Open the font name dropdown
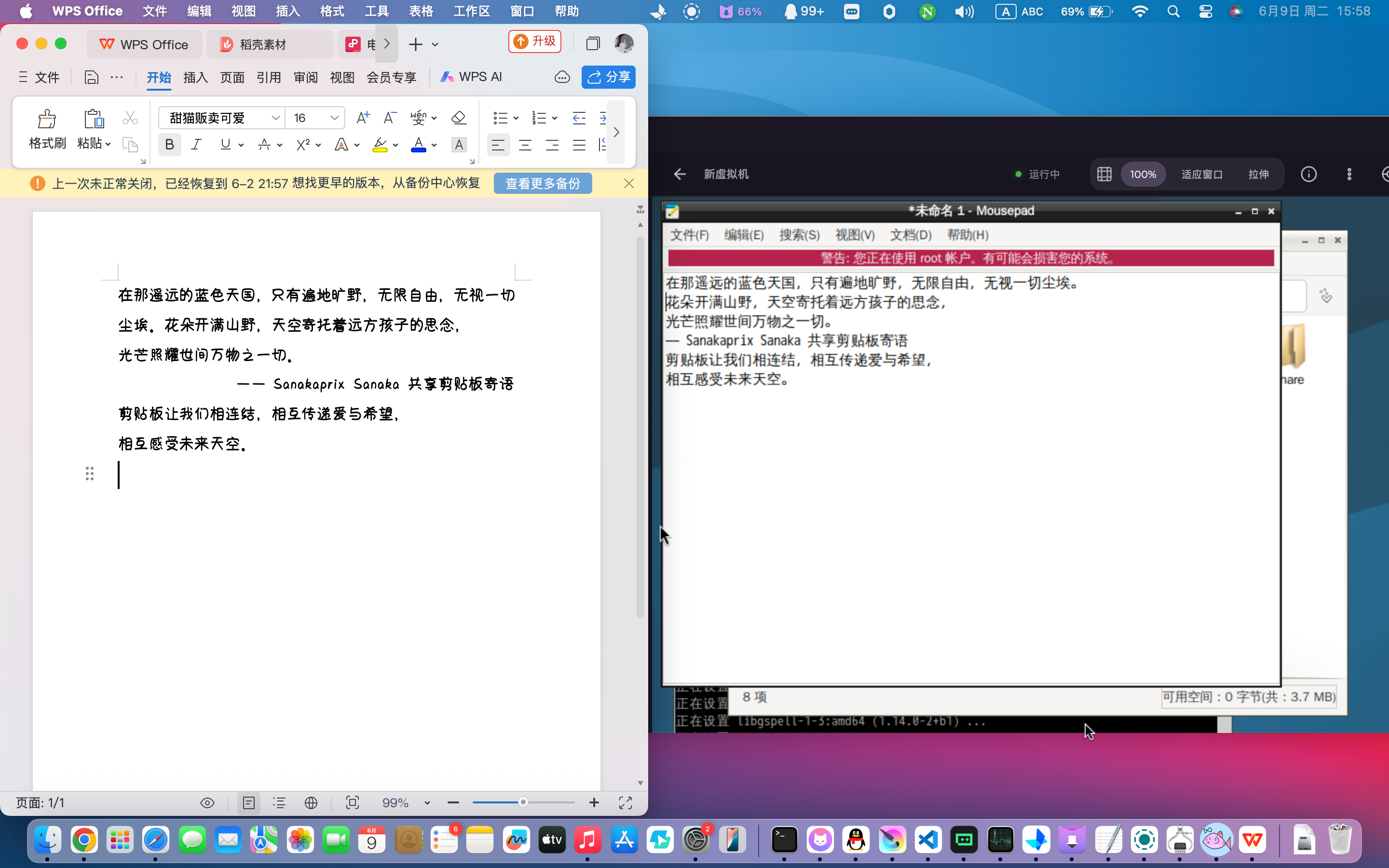Image resolution: width=1389 pixels, height=868 pixels. tap(275, 118)
